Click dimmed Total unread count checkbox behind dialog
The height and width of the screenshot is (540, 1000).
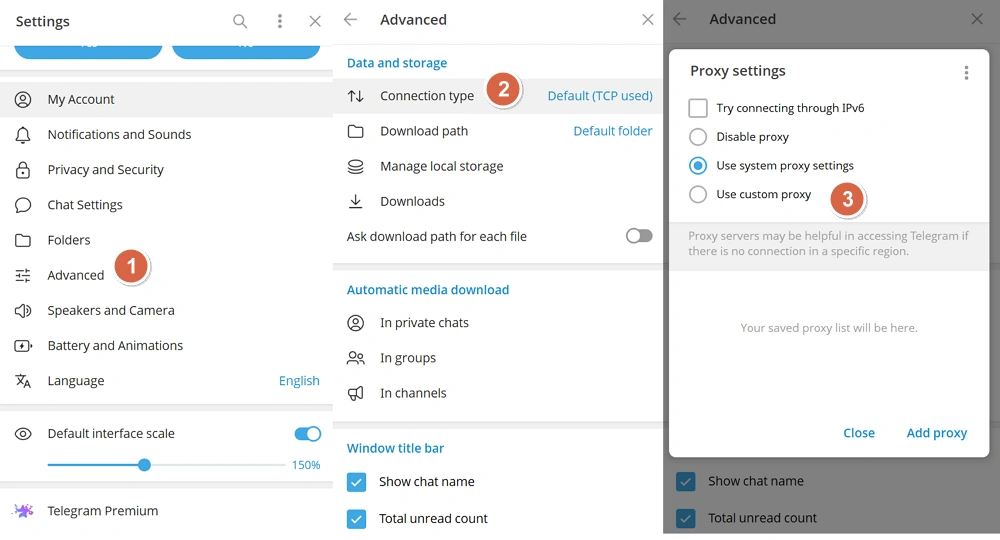click(x=686, y=518)
